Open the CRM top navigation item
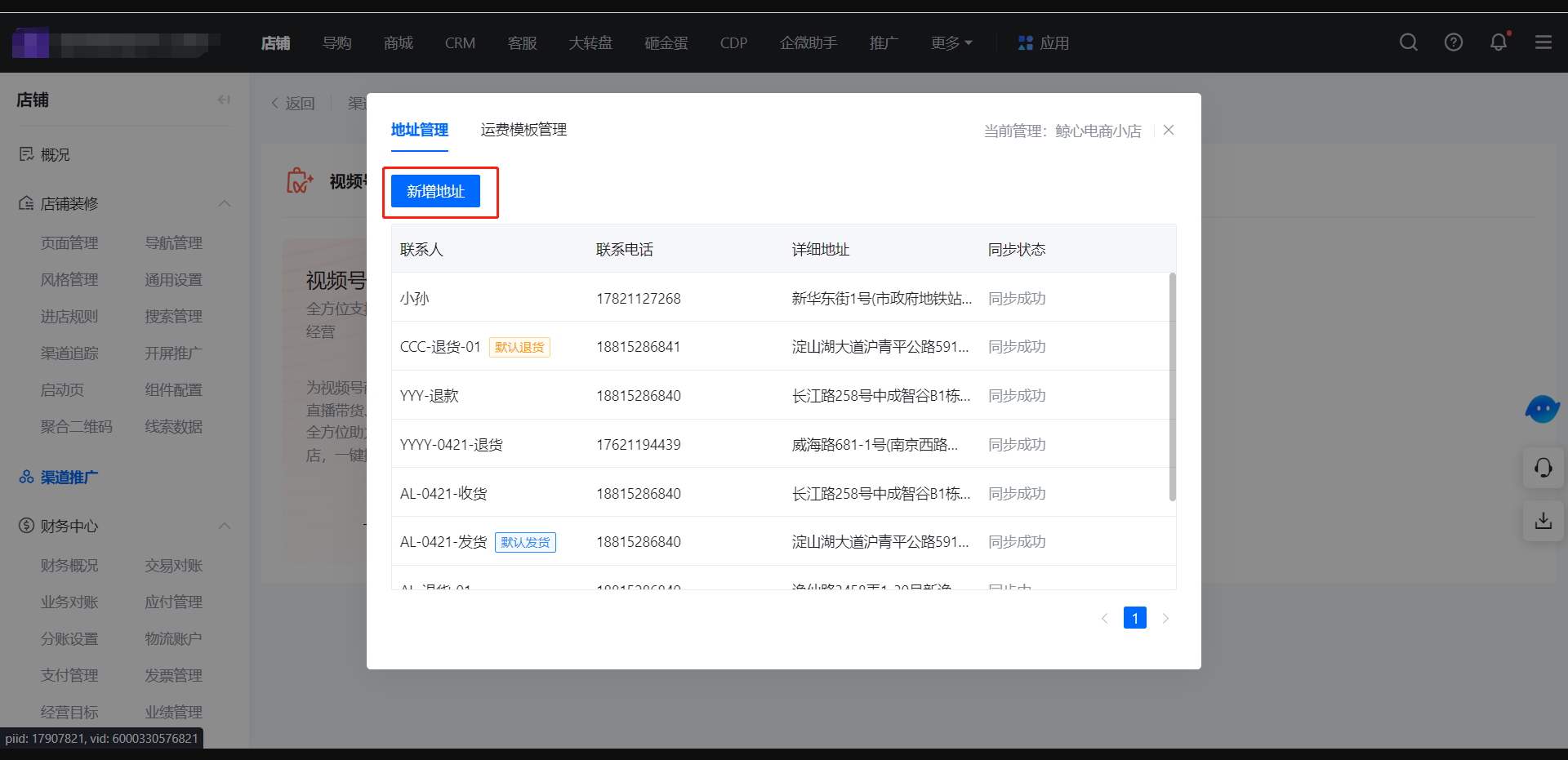The height and width of the screenshot is (760, 1568). 461,42
